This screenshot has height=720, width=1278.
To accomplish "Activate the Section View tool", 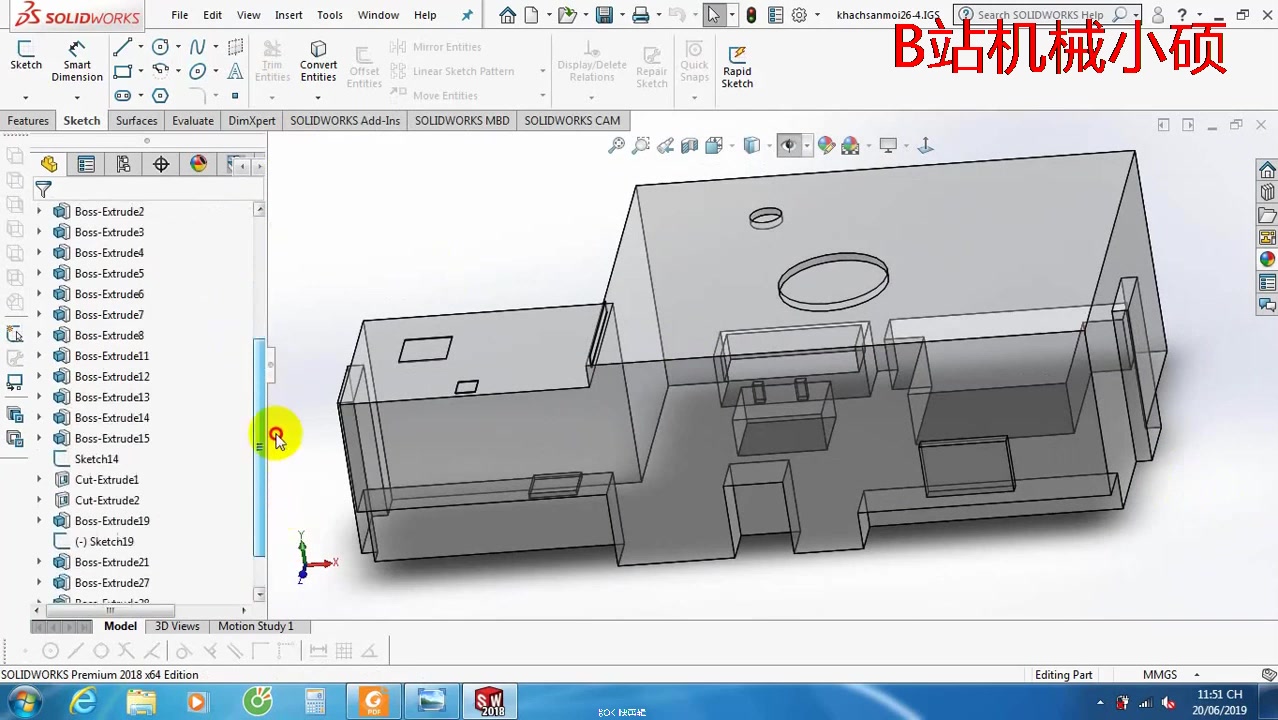I will (689, 145).
